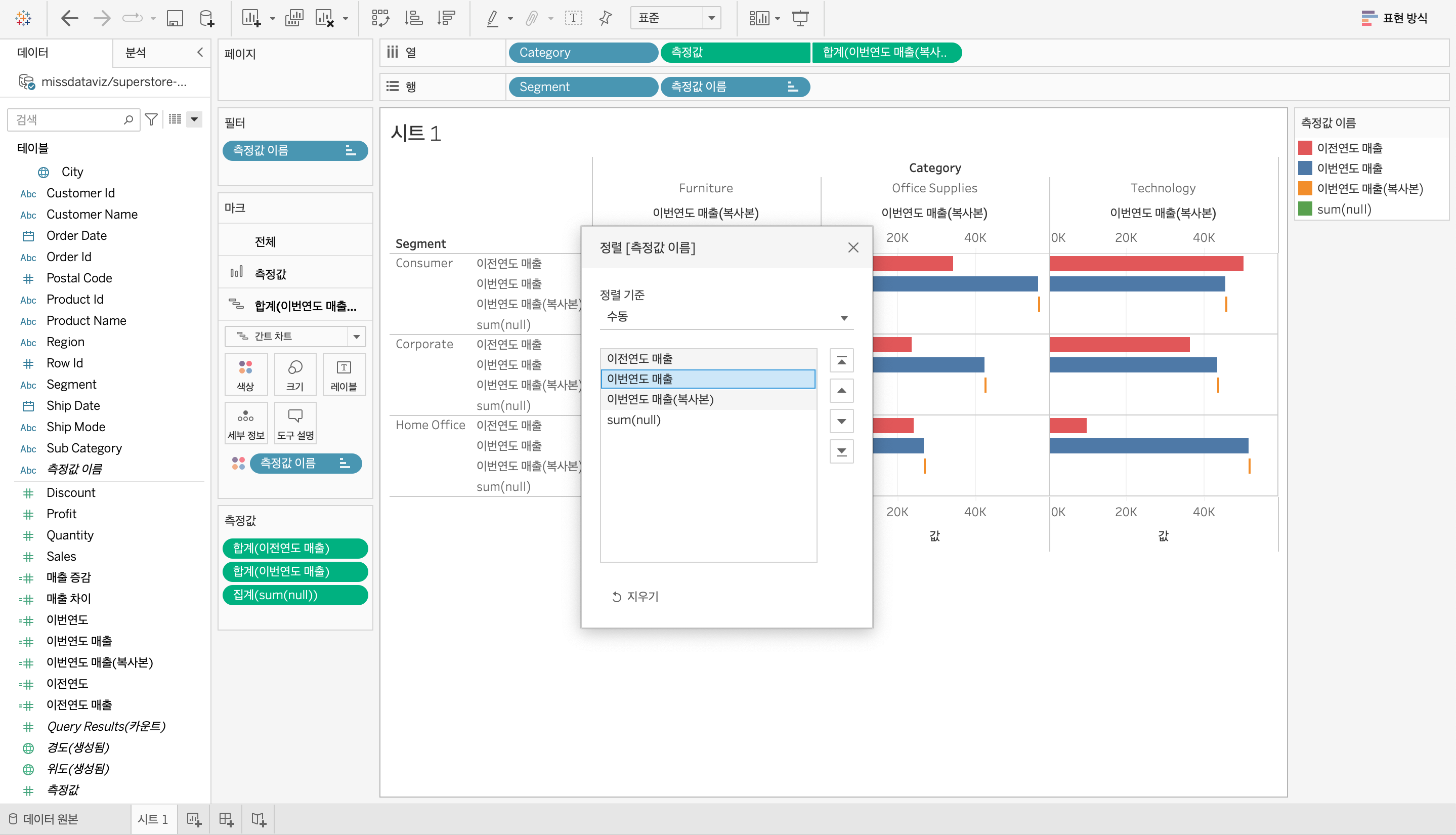The image size is (1456, 835).
Task: Click the move up sort button
Action: point(841,391)
